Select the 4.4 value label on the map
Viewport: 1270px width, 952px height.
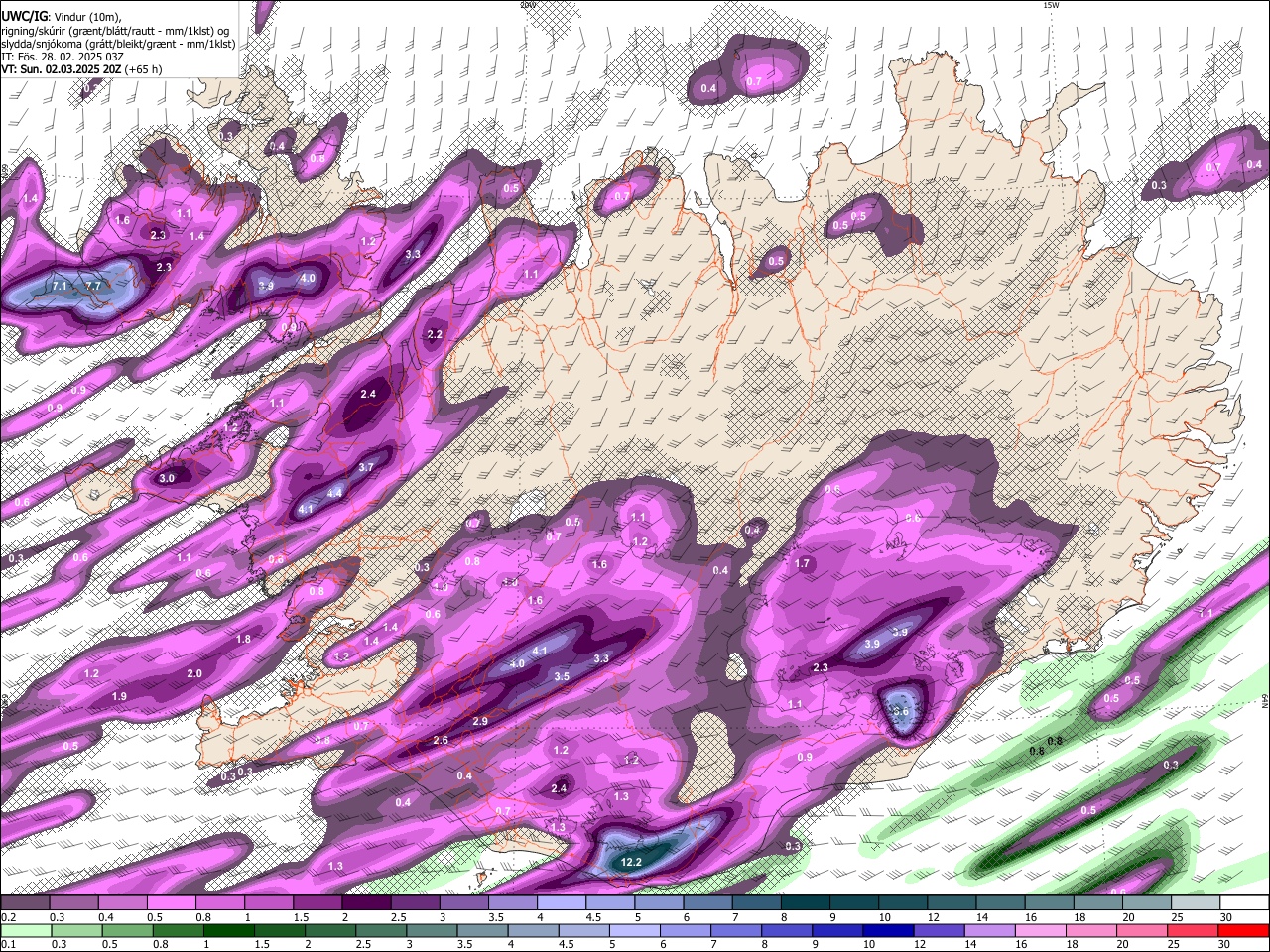(x=334, y=493)
